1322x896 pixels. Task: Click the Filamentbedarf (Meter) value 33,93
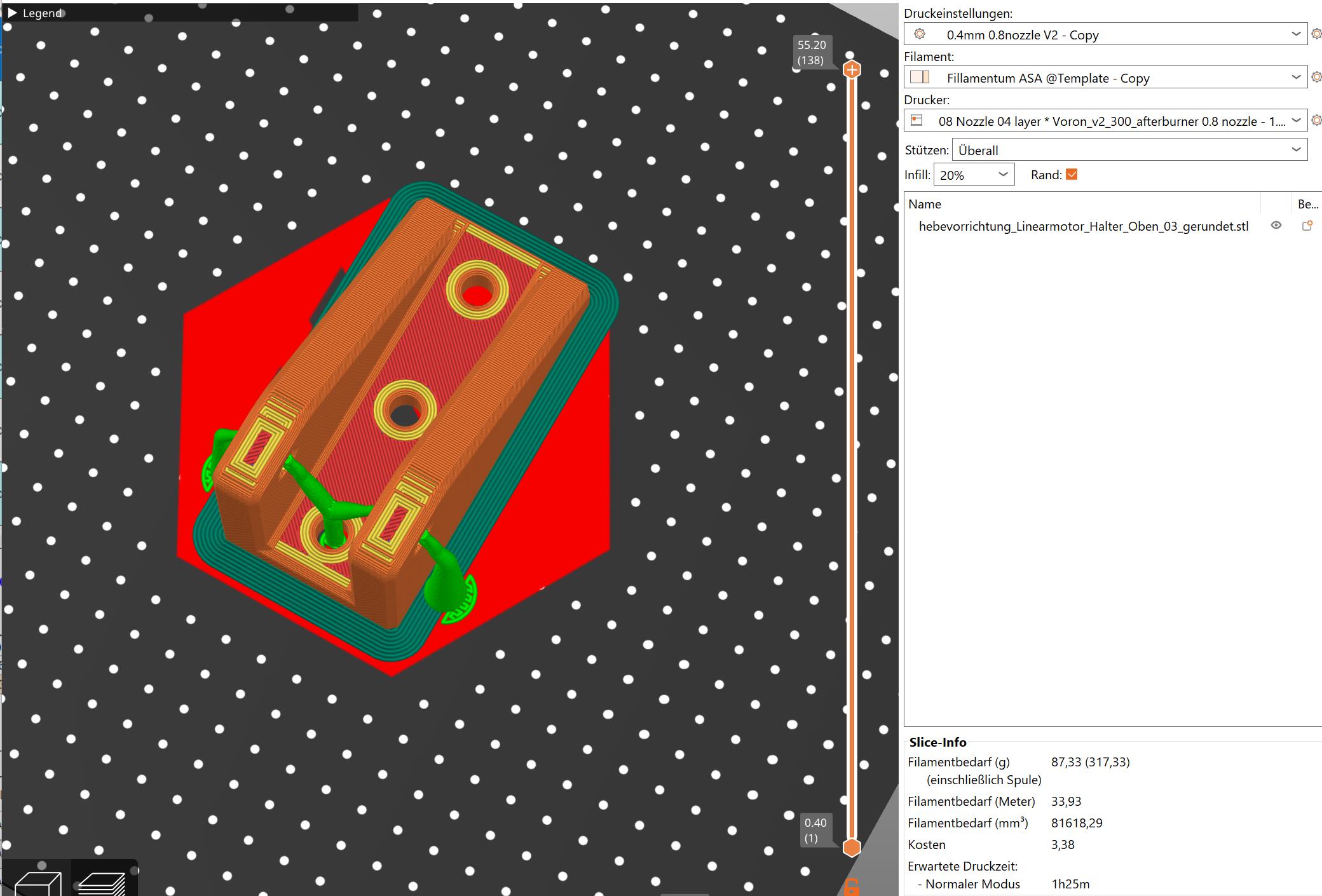tap(1066, 801)
